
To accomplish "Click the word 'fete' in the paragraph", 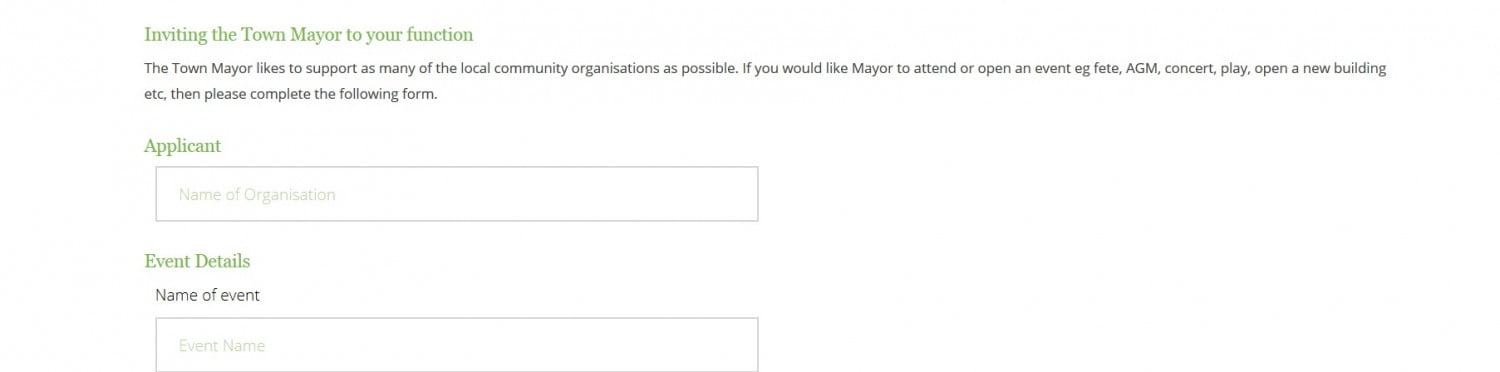I will (1103, 69).
